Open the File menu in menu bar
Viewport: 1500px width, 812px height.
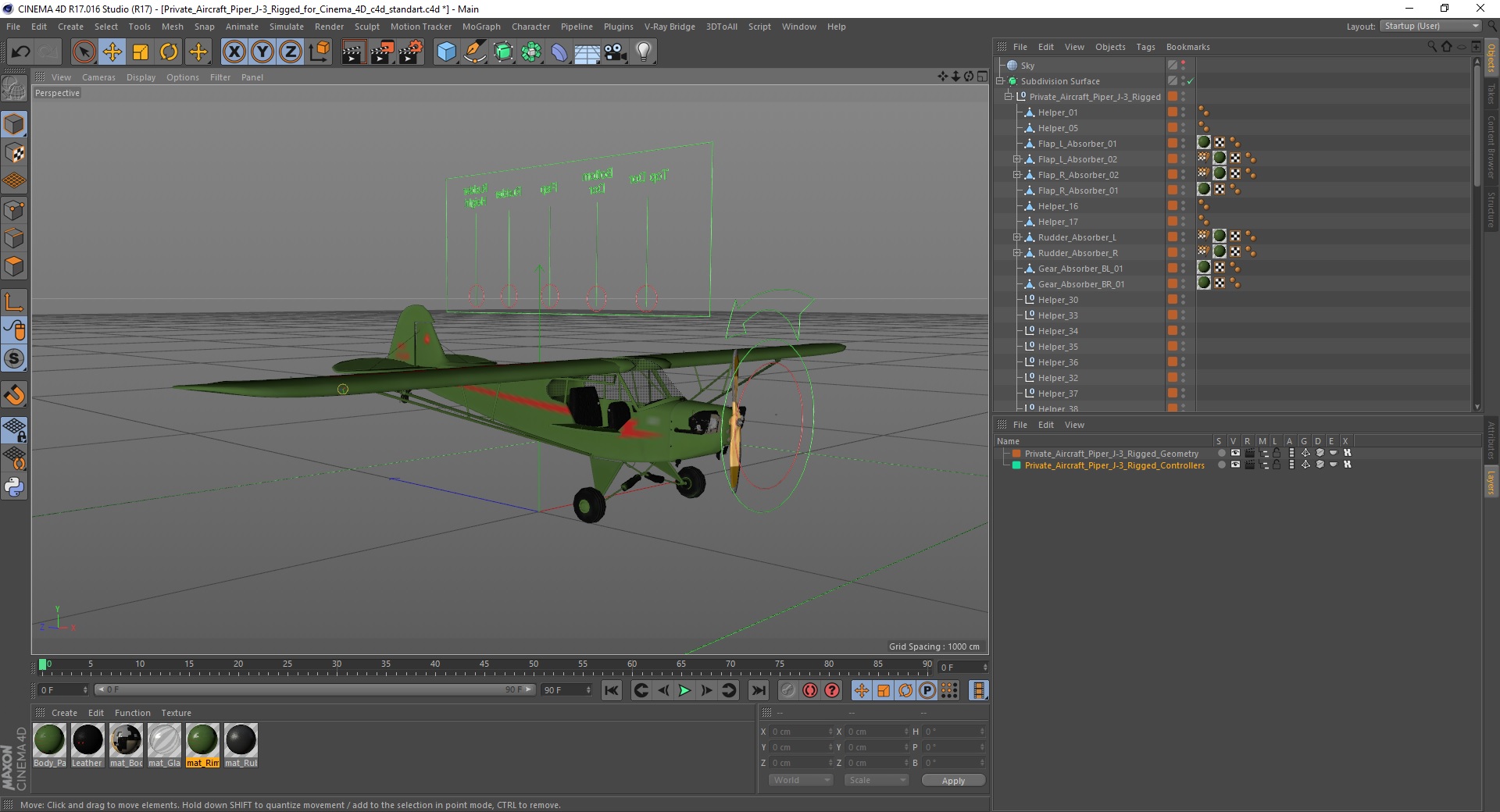coord(13,27)
